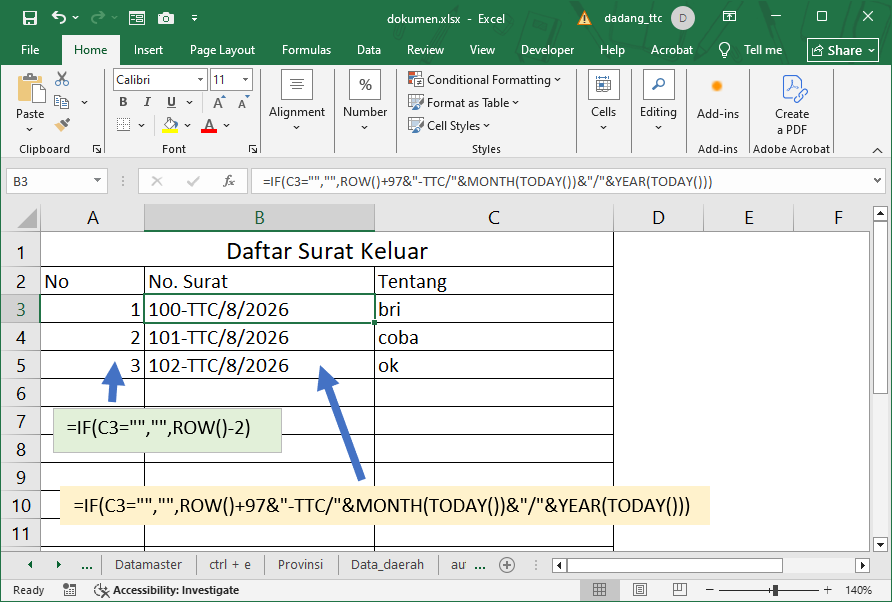Screen dimensions: 892x602
Task: Click the Select All corner triangle
Action: (25, 218)
